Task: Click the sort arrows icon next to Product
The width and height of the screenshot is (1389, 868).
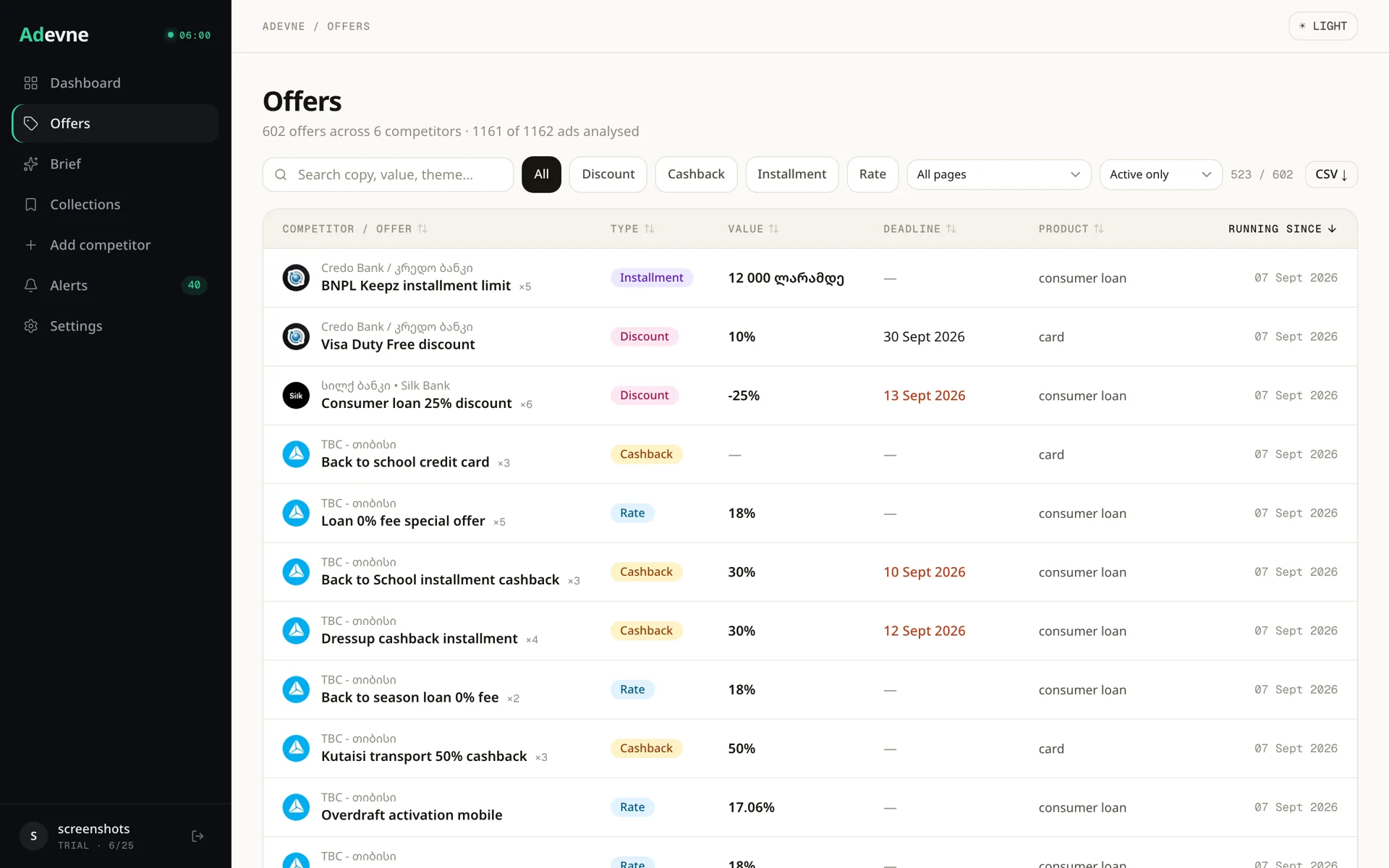Action: coord(1099,229)
